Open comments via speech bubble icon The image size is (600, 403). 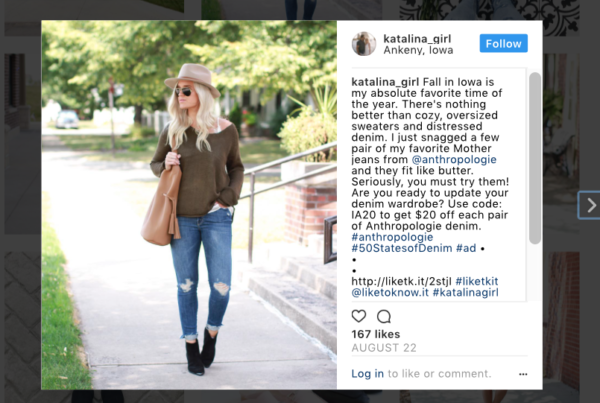coord(384,317)
